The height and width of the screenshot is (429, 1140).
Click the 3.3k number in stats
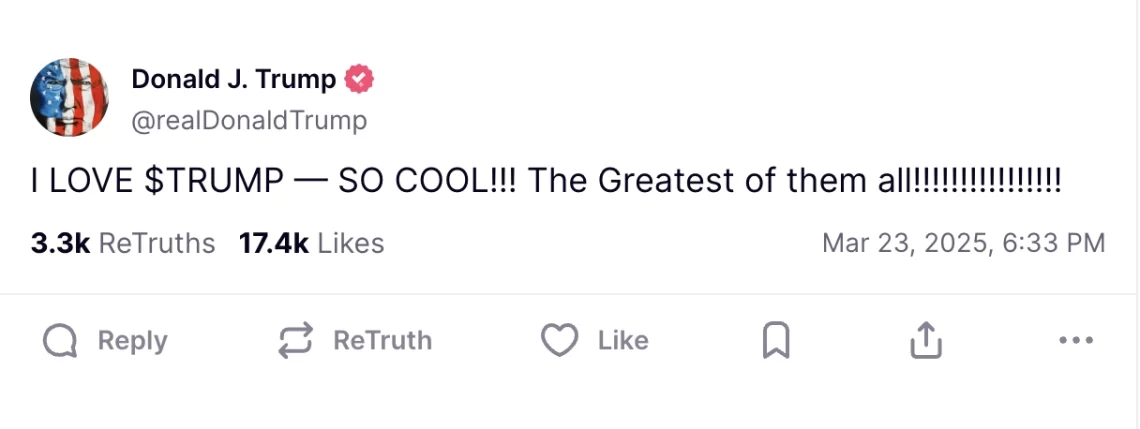[61, 243]
